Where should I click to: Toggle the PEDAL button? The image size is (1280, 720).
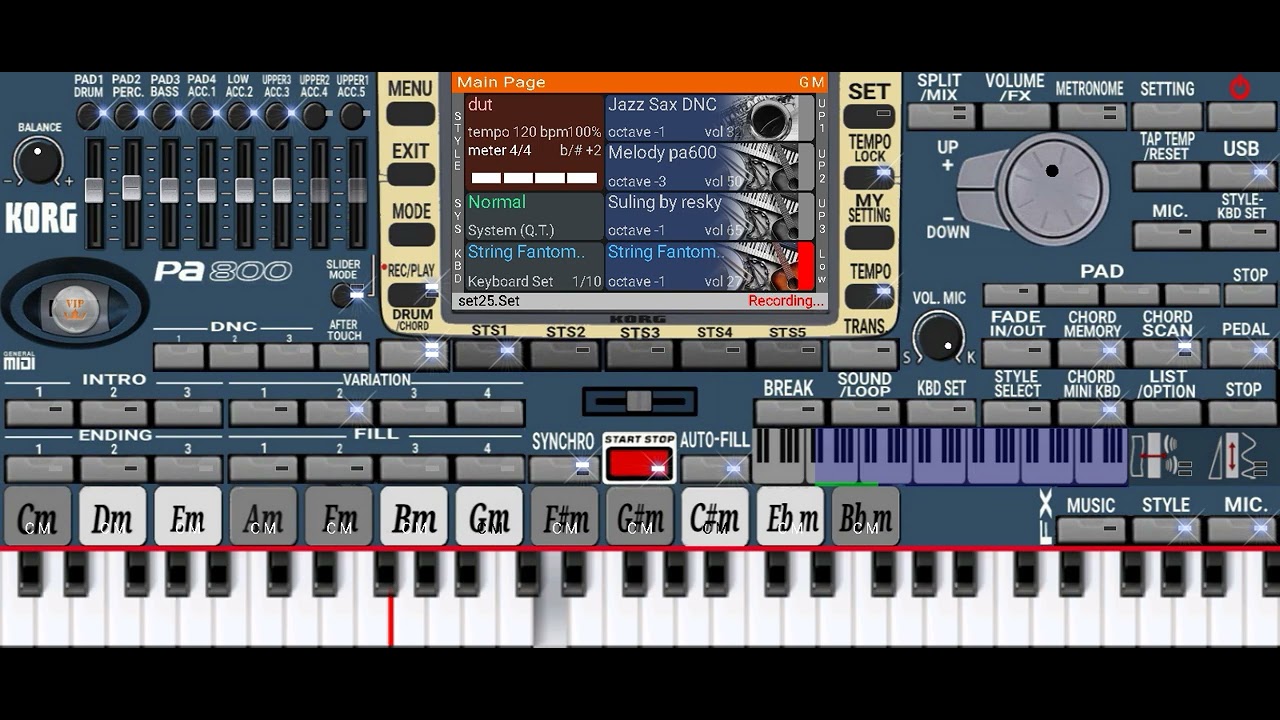pos(1242,352)
